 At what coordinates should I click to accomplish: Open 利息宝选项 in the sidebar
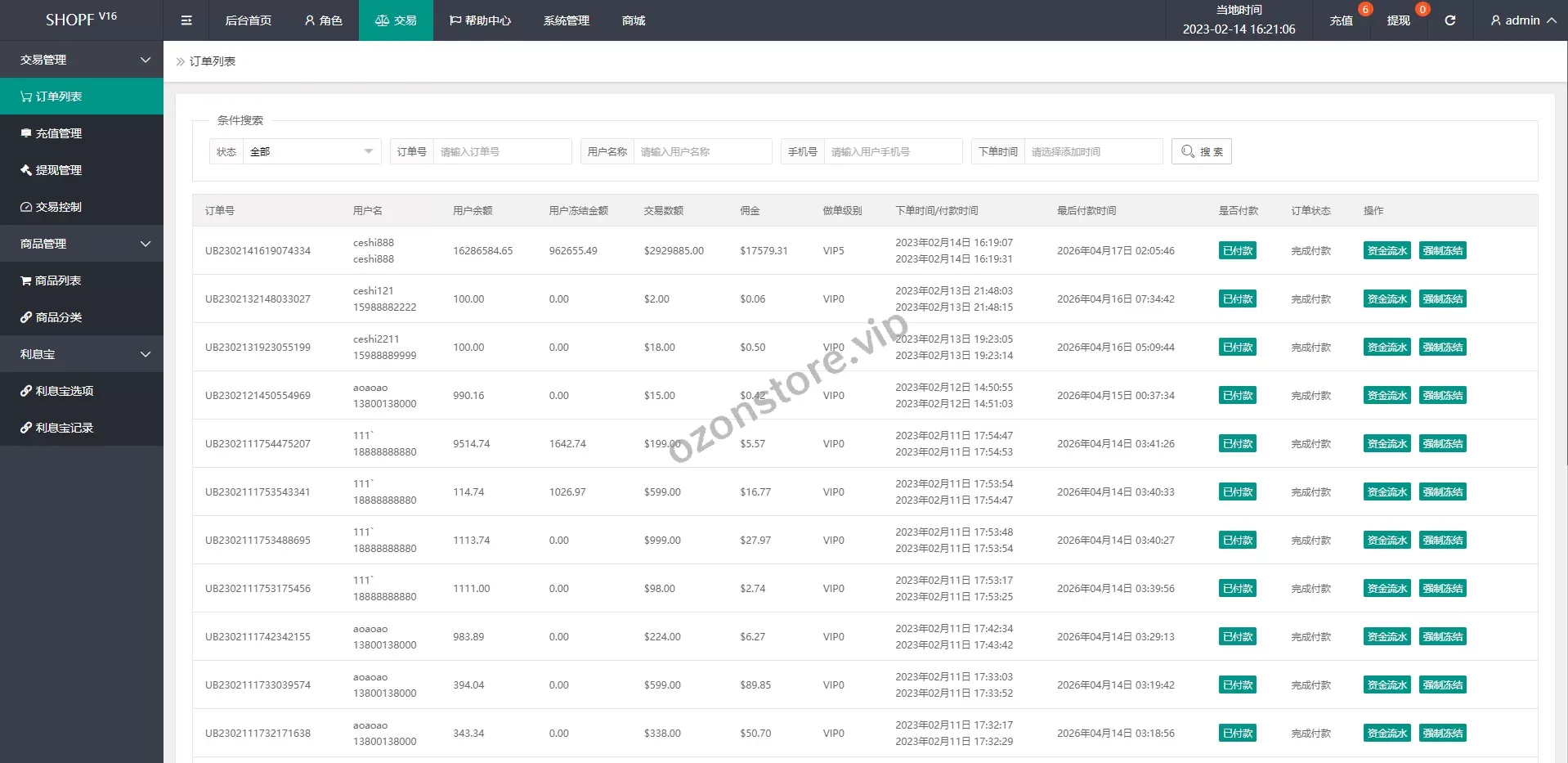click(64, 391)
